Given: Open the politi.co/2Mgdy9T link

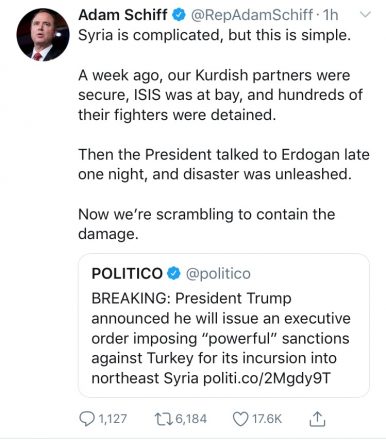Looking at the screenshot, I should tap(267, 378).
